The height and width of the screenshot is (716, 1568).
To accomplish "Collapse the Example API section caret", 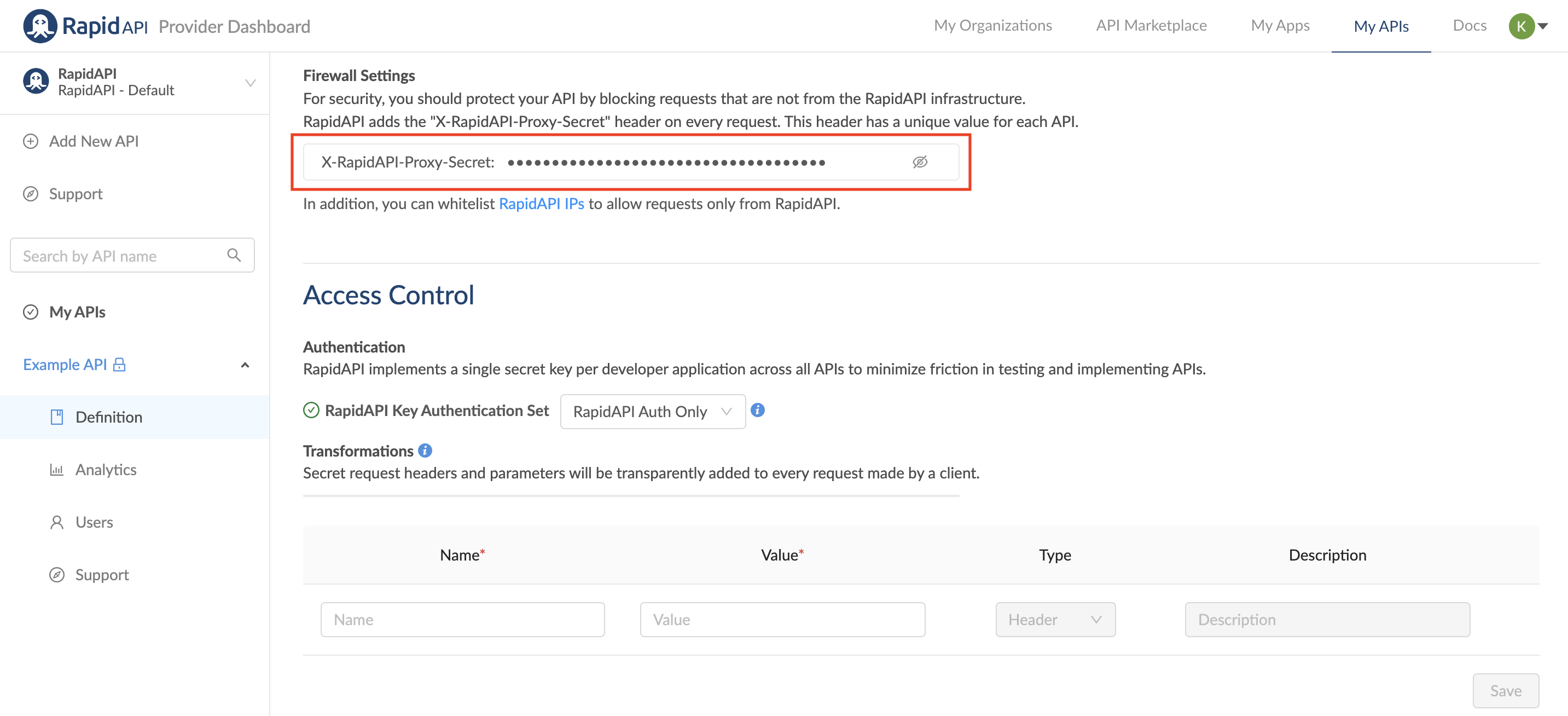I will click(245, 365).
